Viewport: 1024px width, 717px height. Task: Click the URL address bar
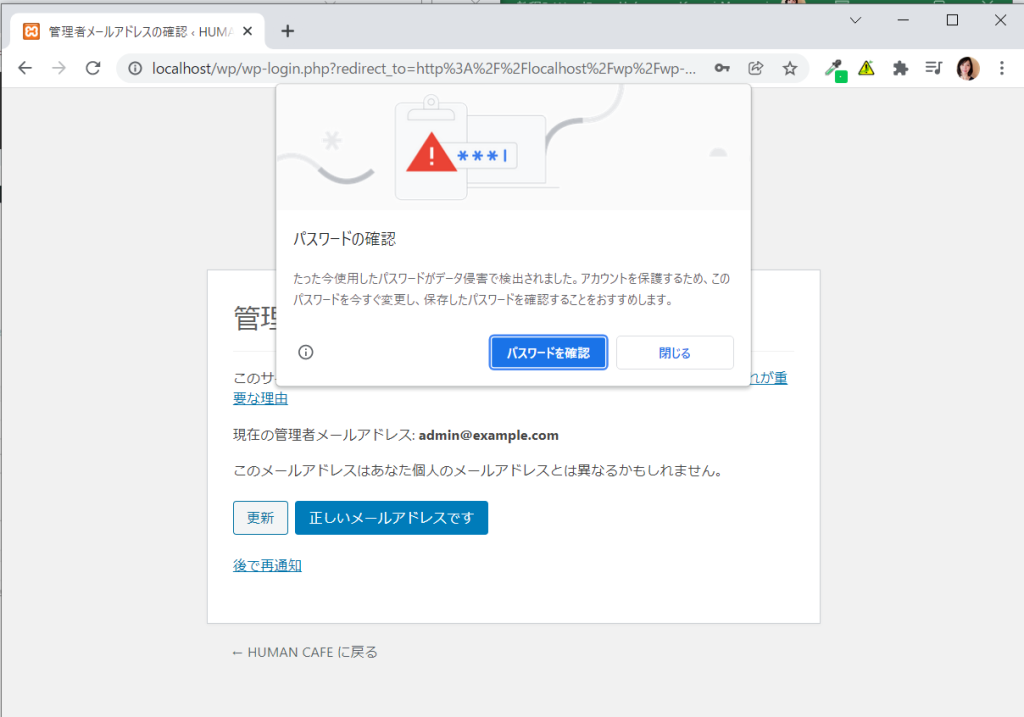click(420, 68)
